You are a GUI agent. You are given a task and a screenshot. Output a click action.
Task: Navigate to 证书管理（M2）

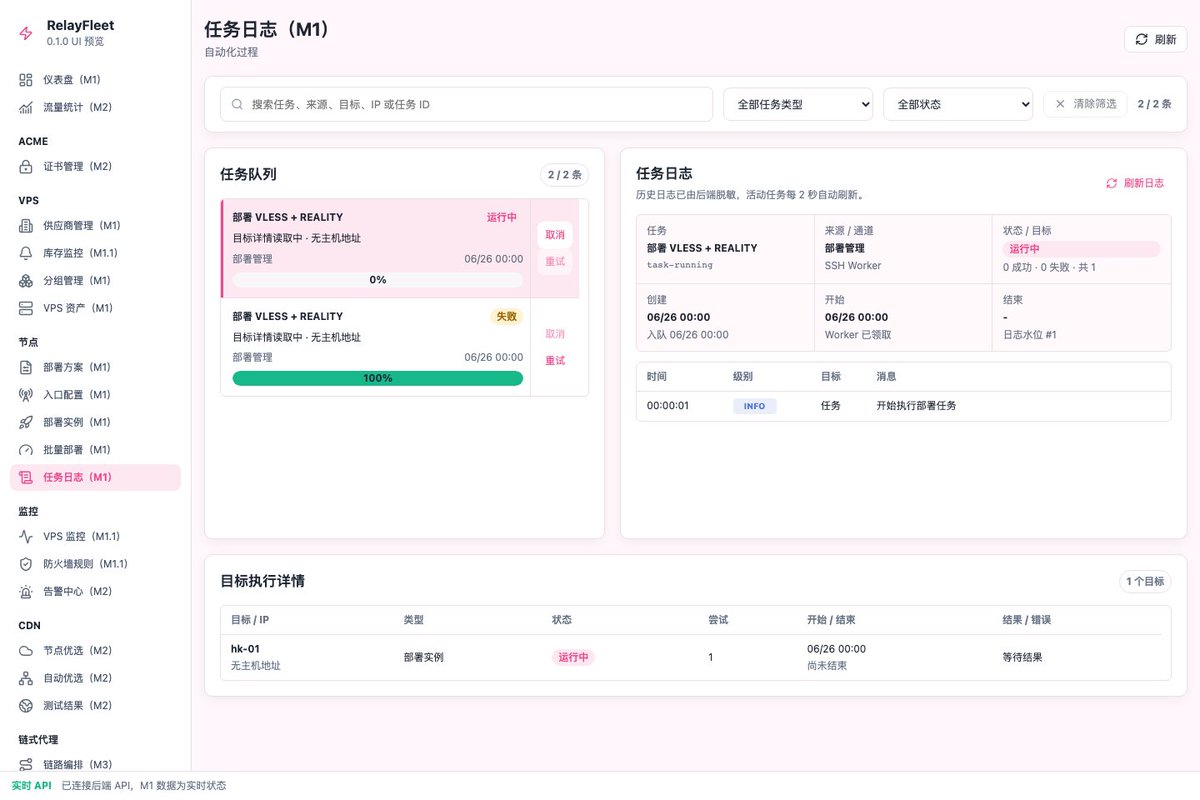pos(95,166)
